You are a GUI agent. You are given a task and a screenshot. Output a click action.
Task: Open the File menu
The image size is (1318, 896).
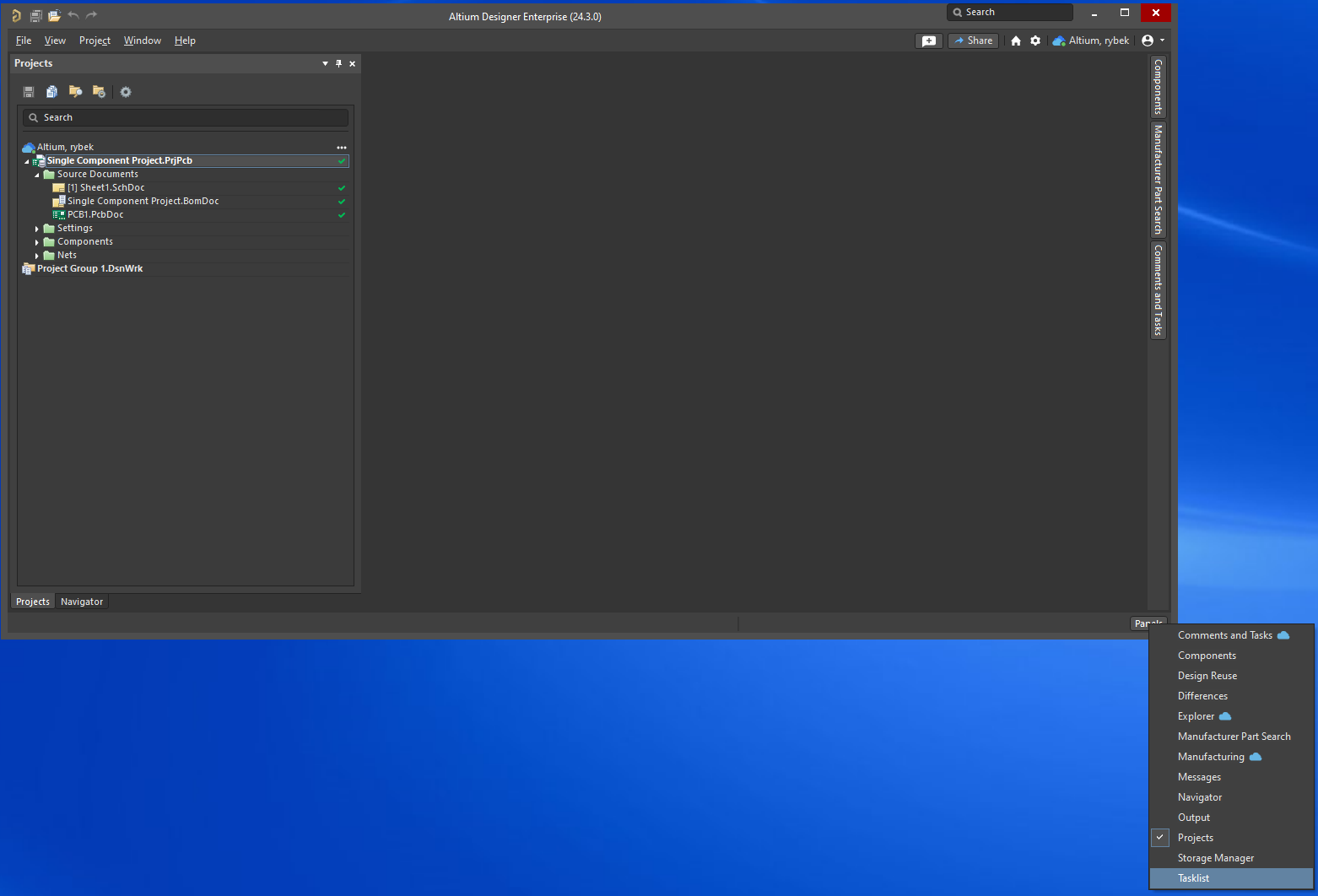click(24, 40)
